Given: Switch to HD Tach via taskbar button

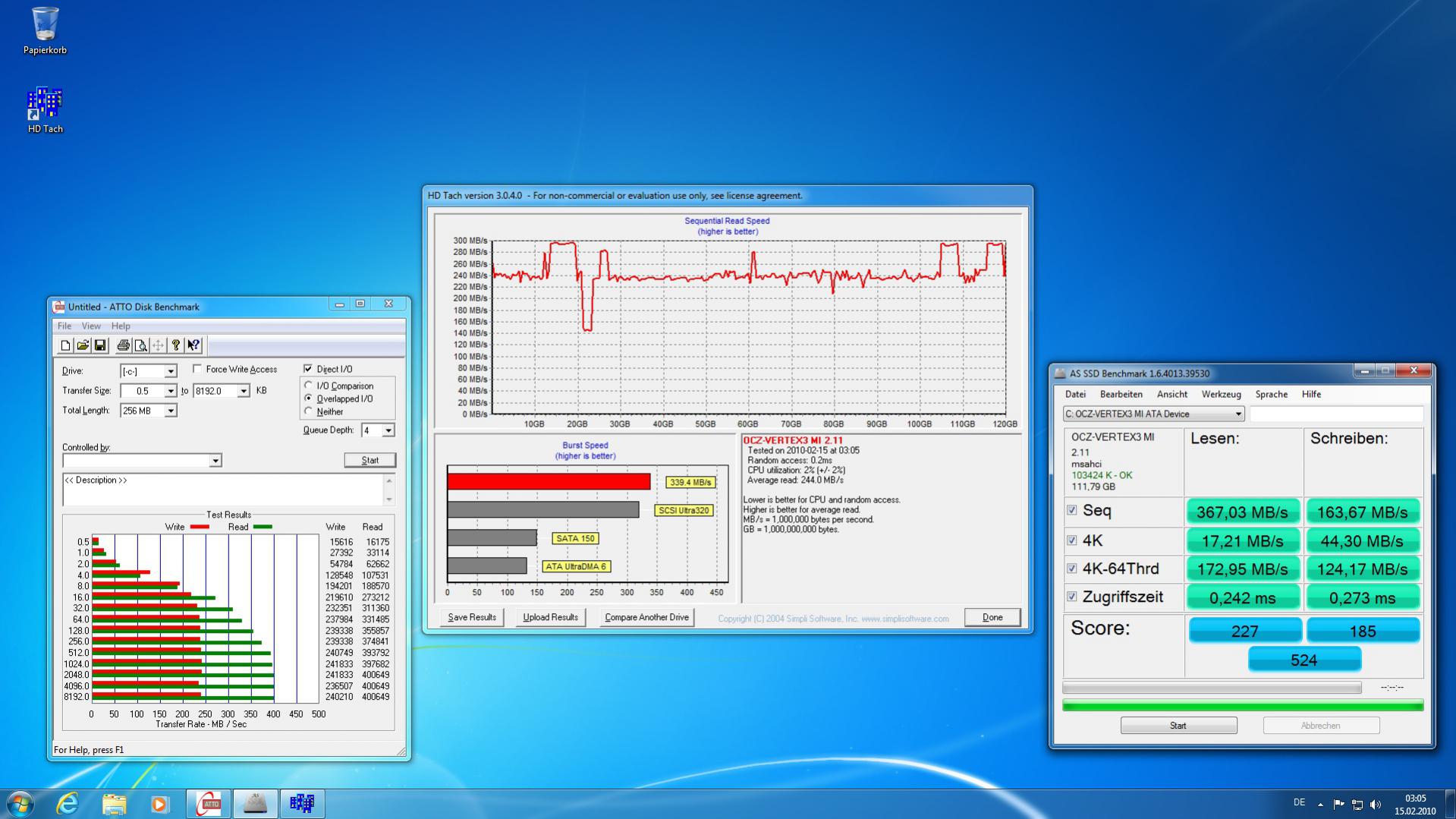Looking at the screenshot, I should 302,803.
